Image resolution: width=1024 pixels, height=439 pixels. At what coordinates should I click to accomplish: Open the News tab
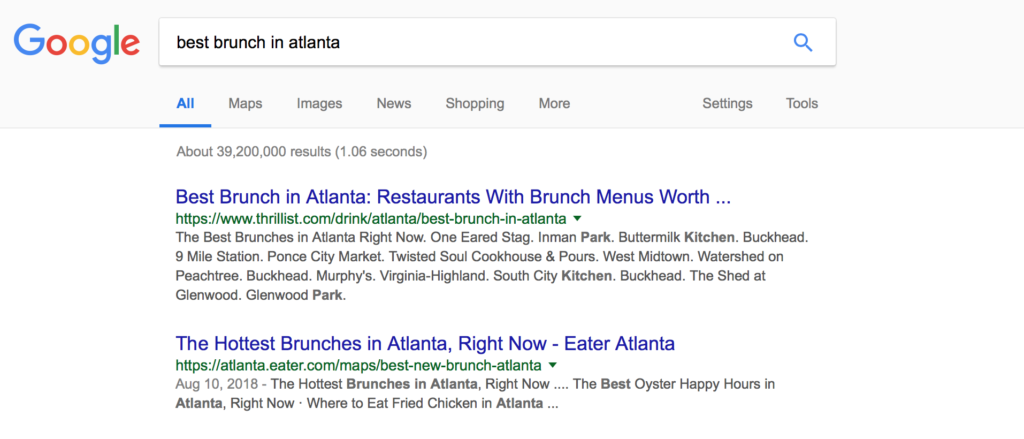coord(394,103)
